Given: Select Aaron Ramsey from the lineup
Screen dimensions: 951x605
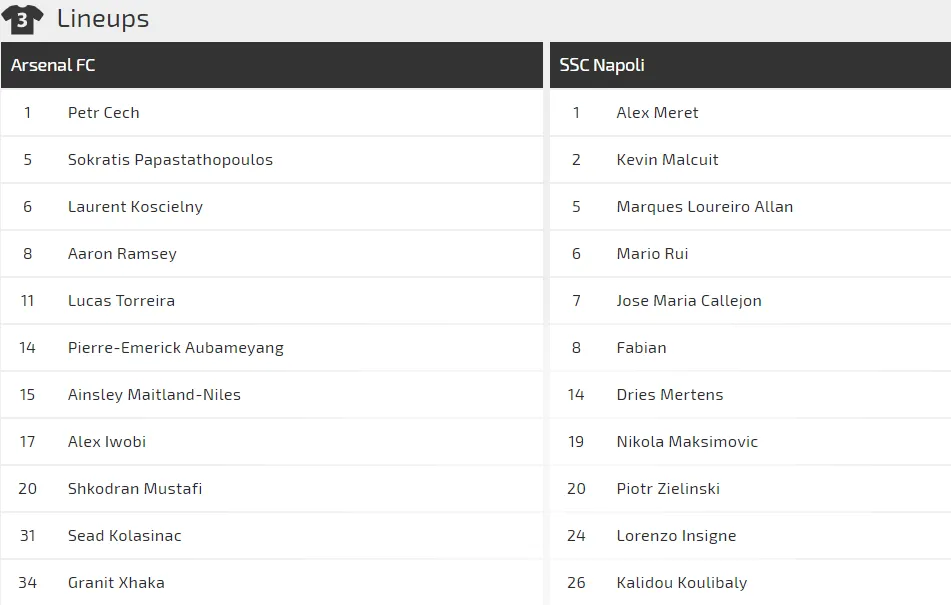Looking at the screenshot, I should coord(122,254).
